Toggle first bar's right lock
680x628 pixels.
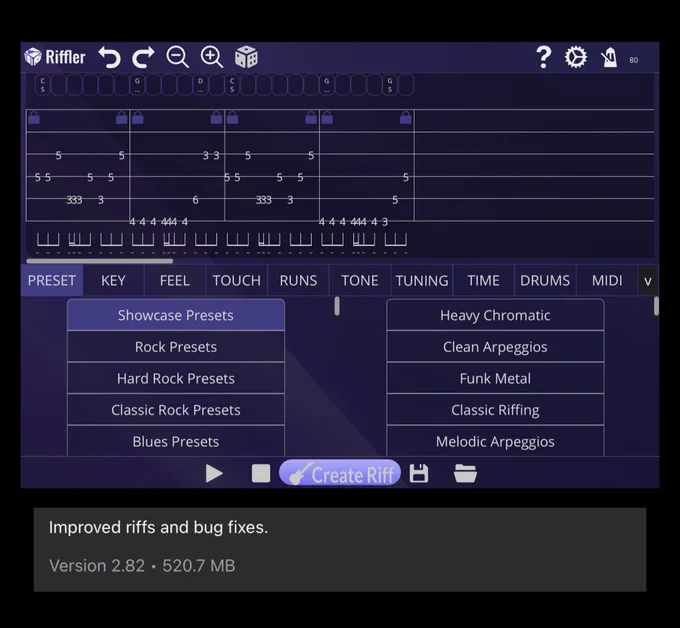[x=122, y=118]
